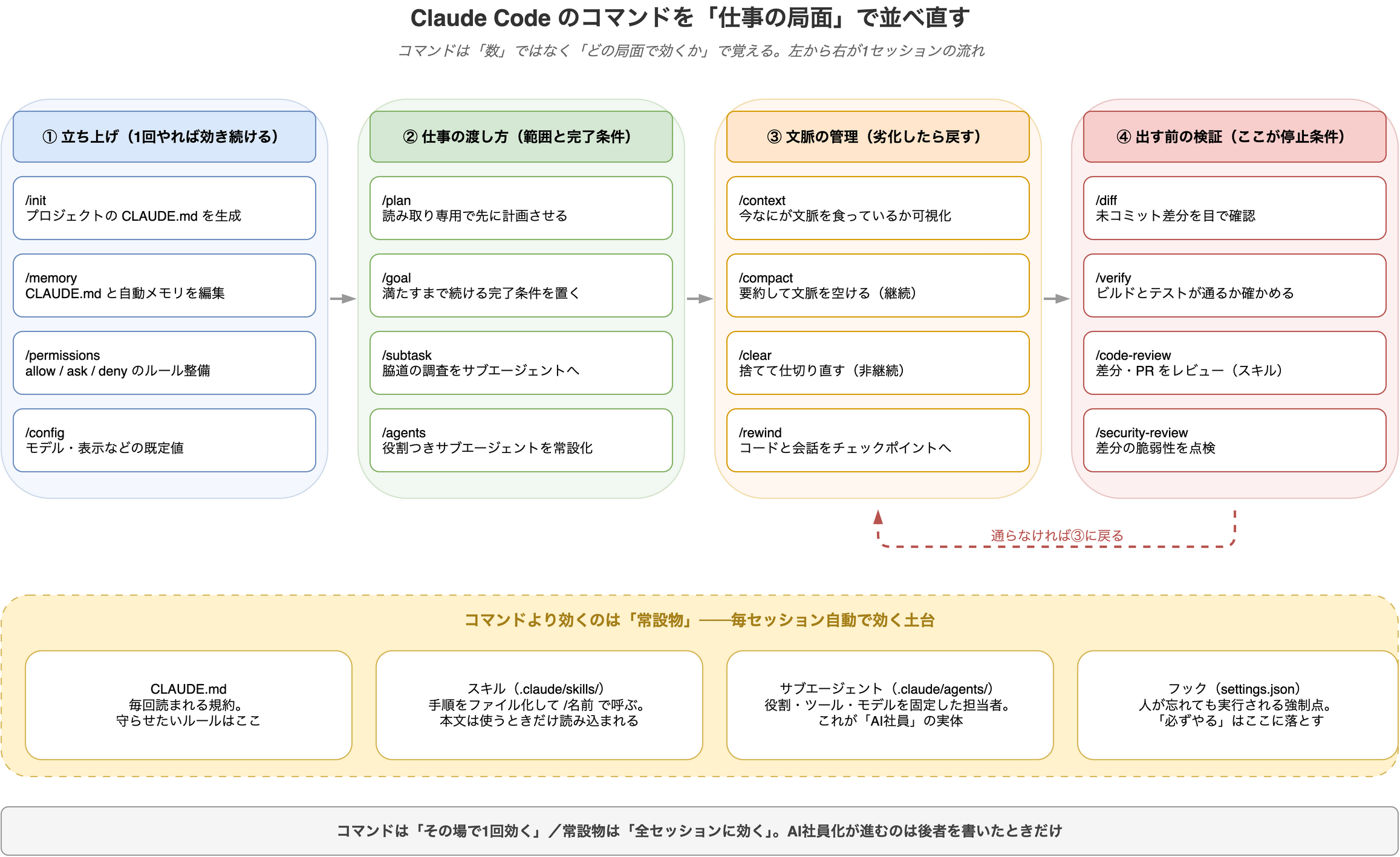Screen dimensions: 1400x857
Task: Select the フック (settings.json) box
Action: pyautogui.click(x=1238, y=705)
